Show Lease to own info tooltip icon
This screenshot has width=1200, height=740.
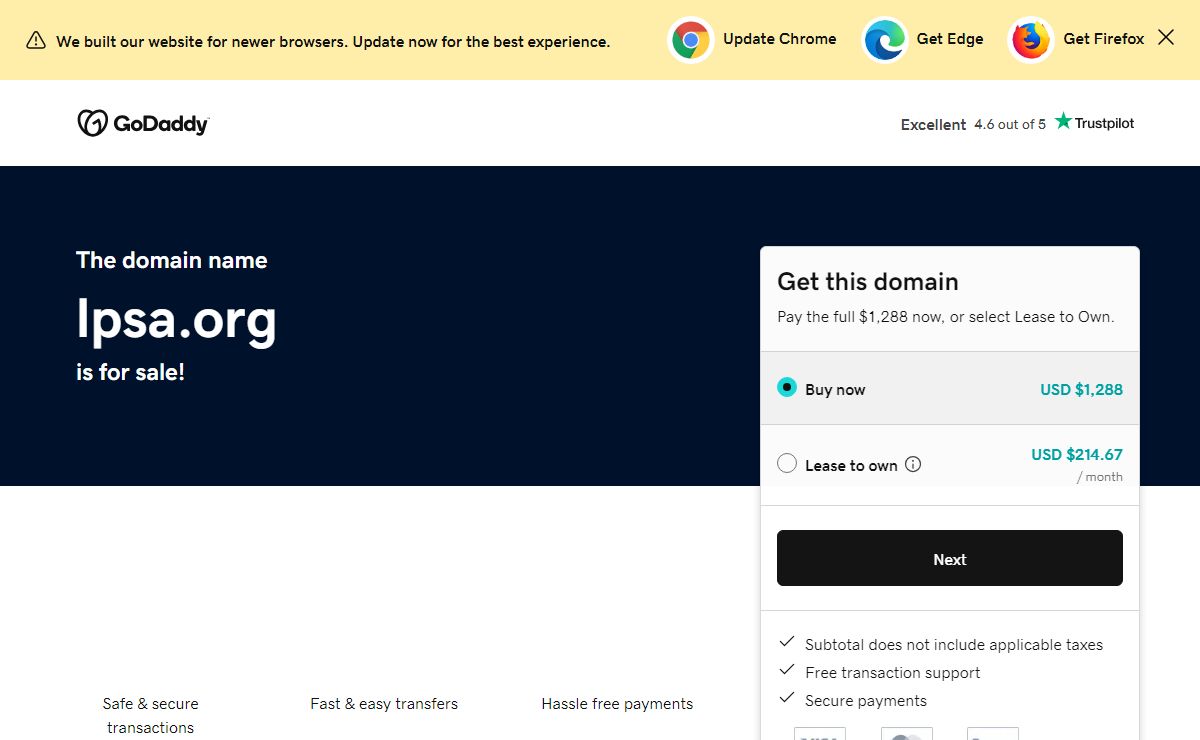(913, 464)
